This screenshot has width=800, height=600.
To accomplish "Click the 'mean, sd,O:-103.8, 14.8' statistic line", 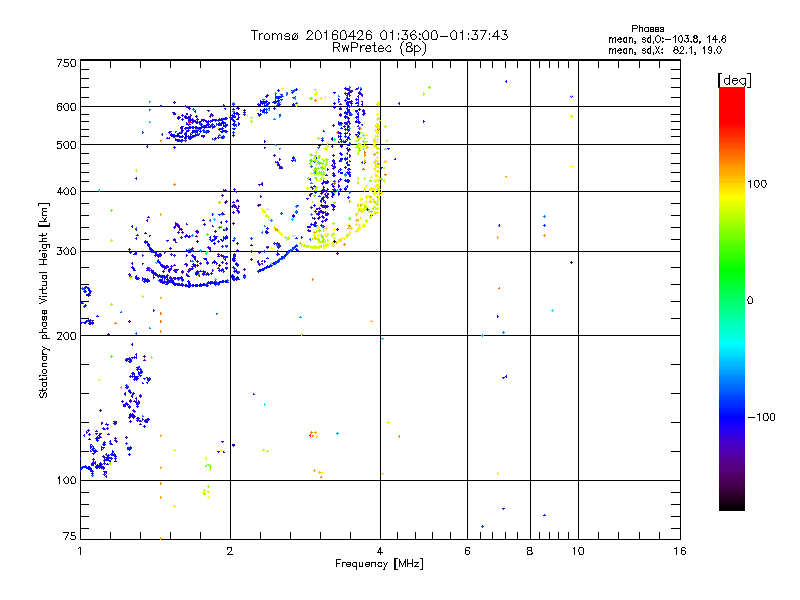I will click(x=667, y=39).
